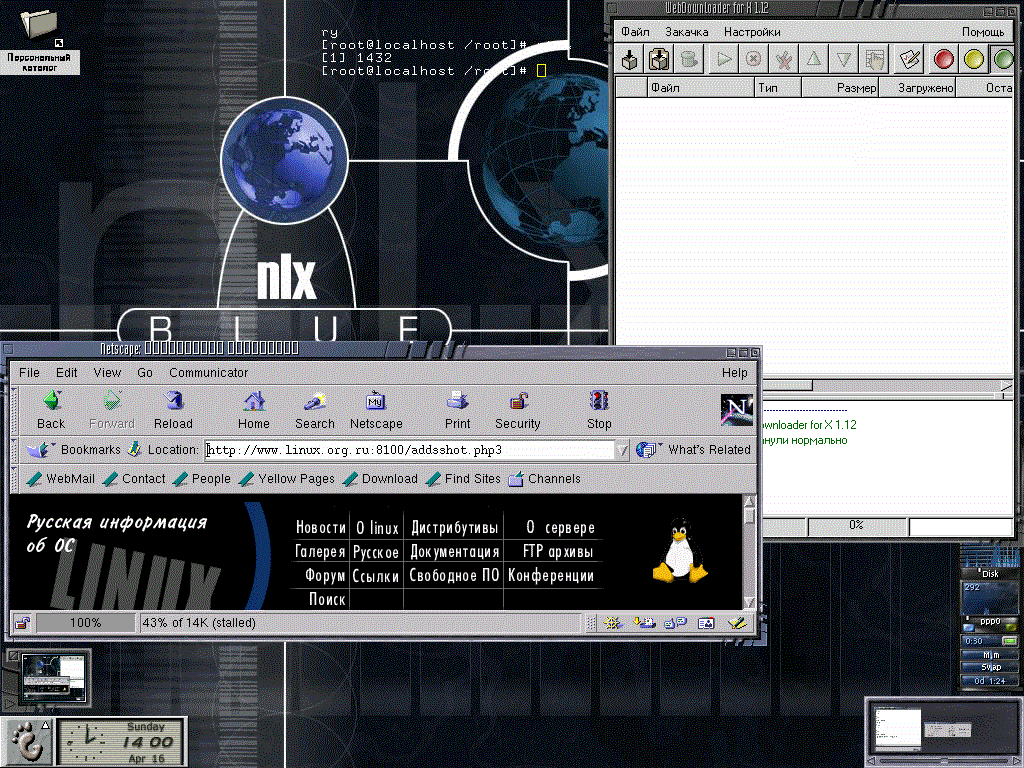Viewport: 1024px width, 768px height.
Task: Click add new download icon in WebDownloader
Action: (x=630, y=60)
